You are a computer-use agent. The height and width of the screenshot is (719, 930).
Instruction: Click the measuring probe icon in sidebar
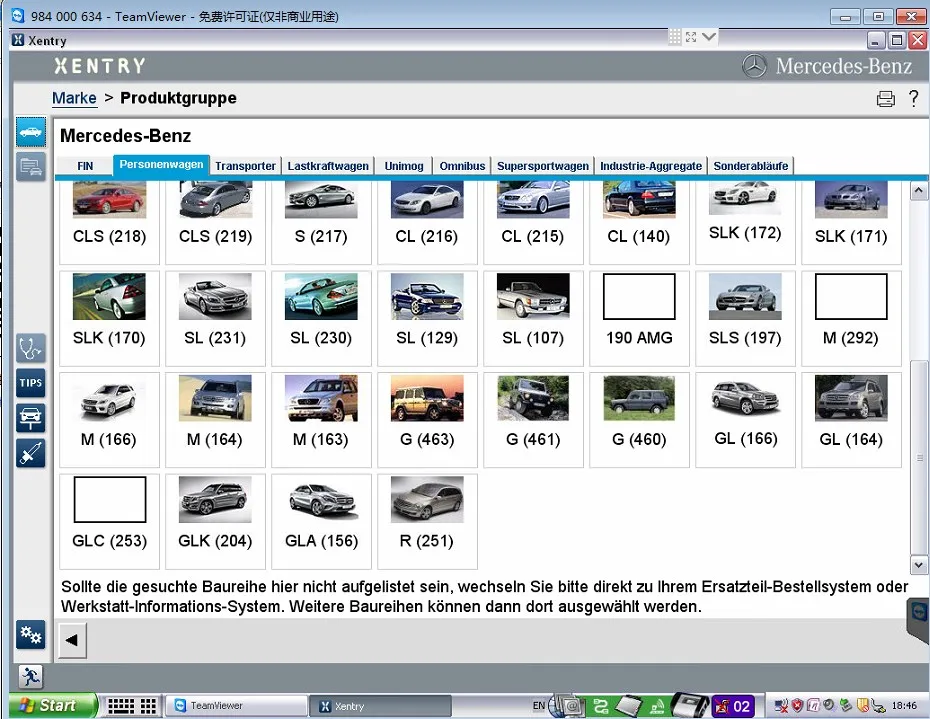tap(31, 453)
